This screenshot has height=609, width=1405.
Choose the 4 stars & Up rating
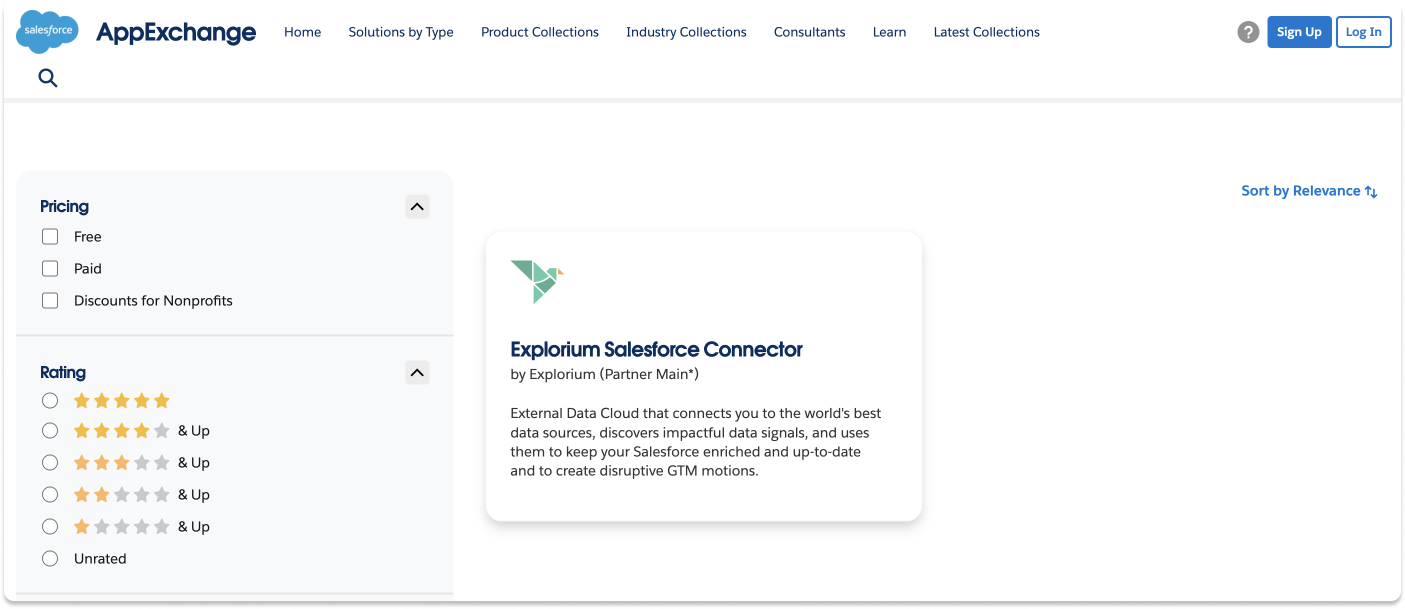tap(50, 430)
